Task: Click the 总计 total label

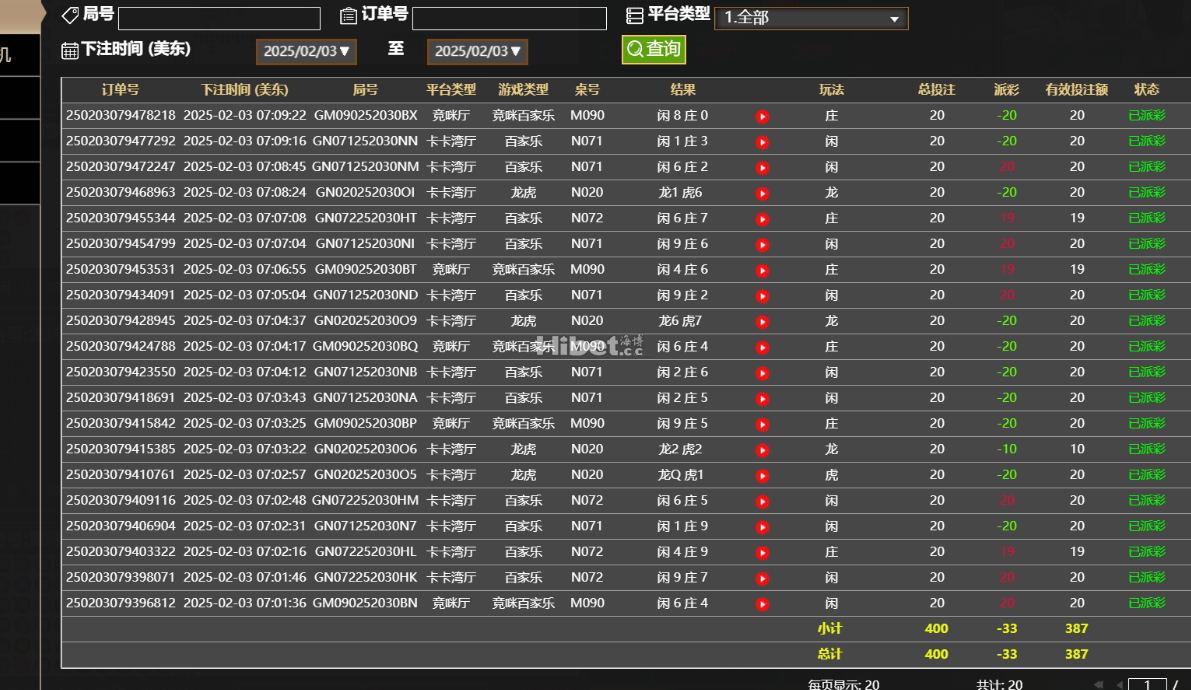Action: [x=829, y=654]
